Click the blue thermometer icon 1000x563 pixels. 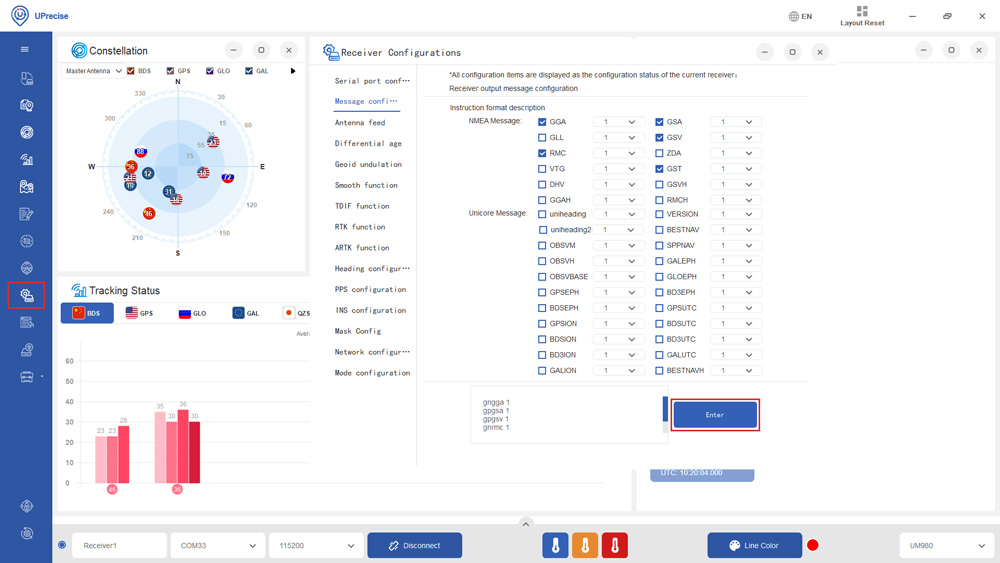[555, 545]
